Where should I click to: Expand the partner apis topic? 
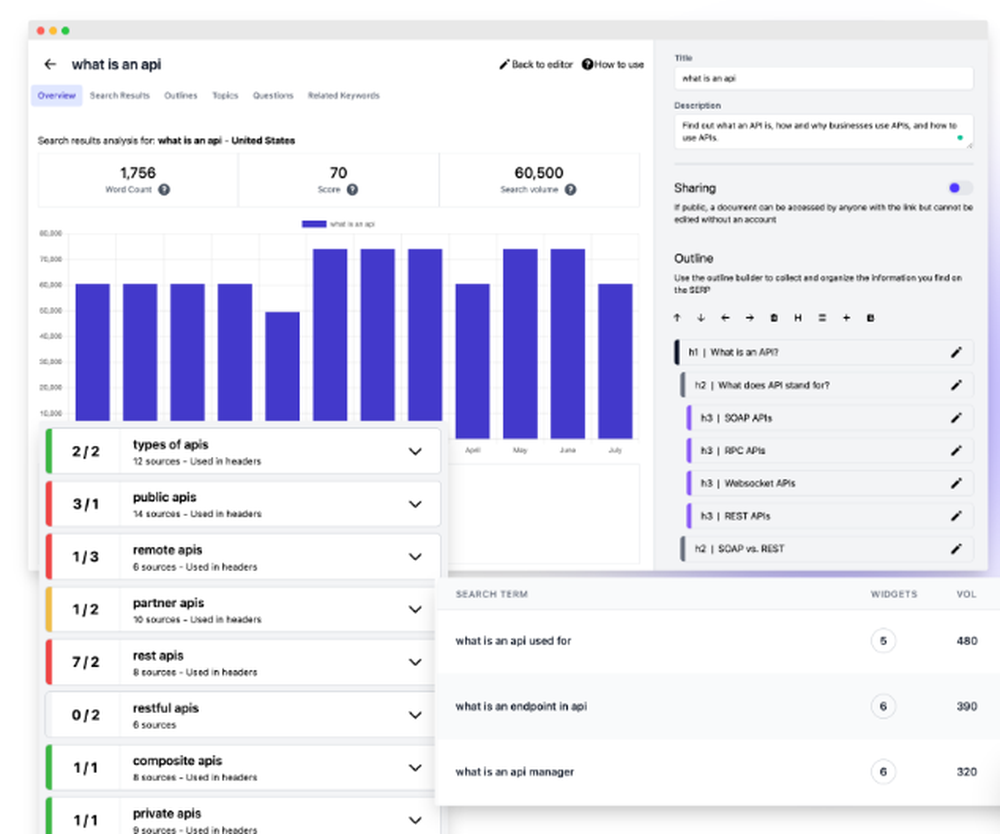pos(415,610)
